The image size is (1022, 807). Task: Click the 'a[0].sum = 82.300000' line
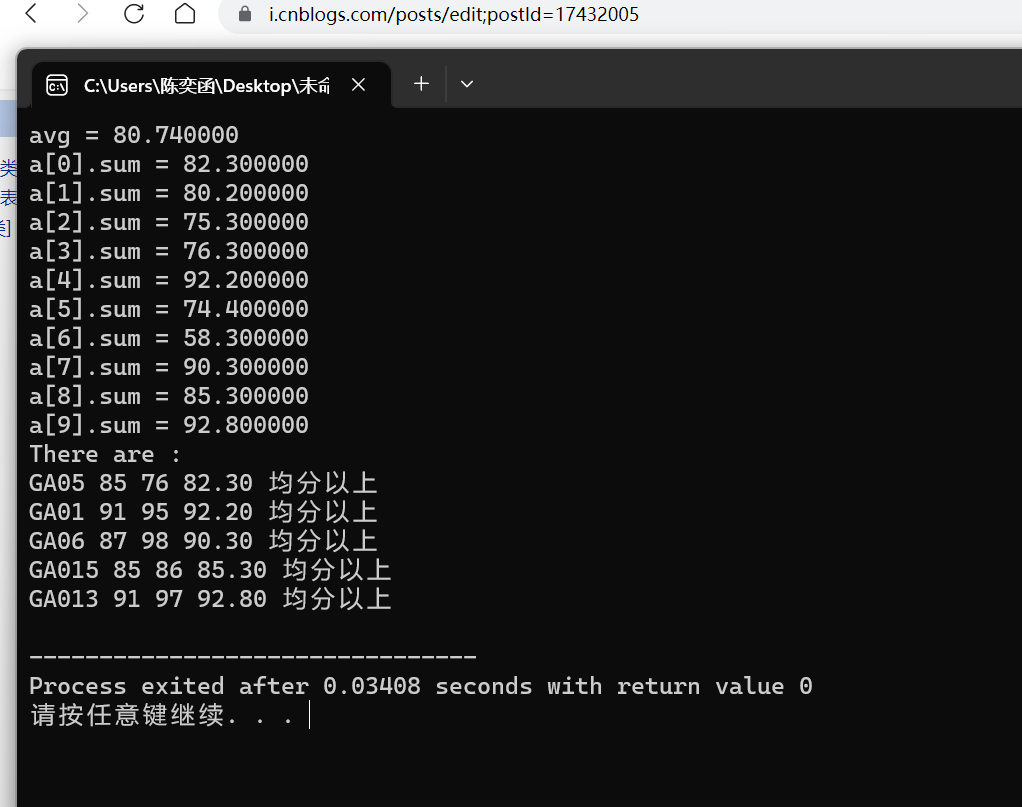169,164
